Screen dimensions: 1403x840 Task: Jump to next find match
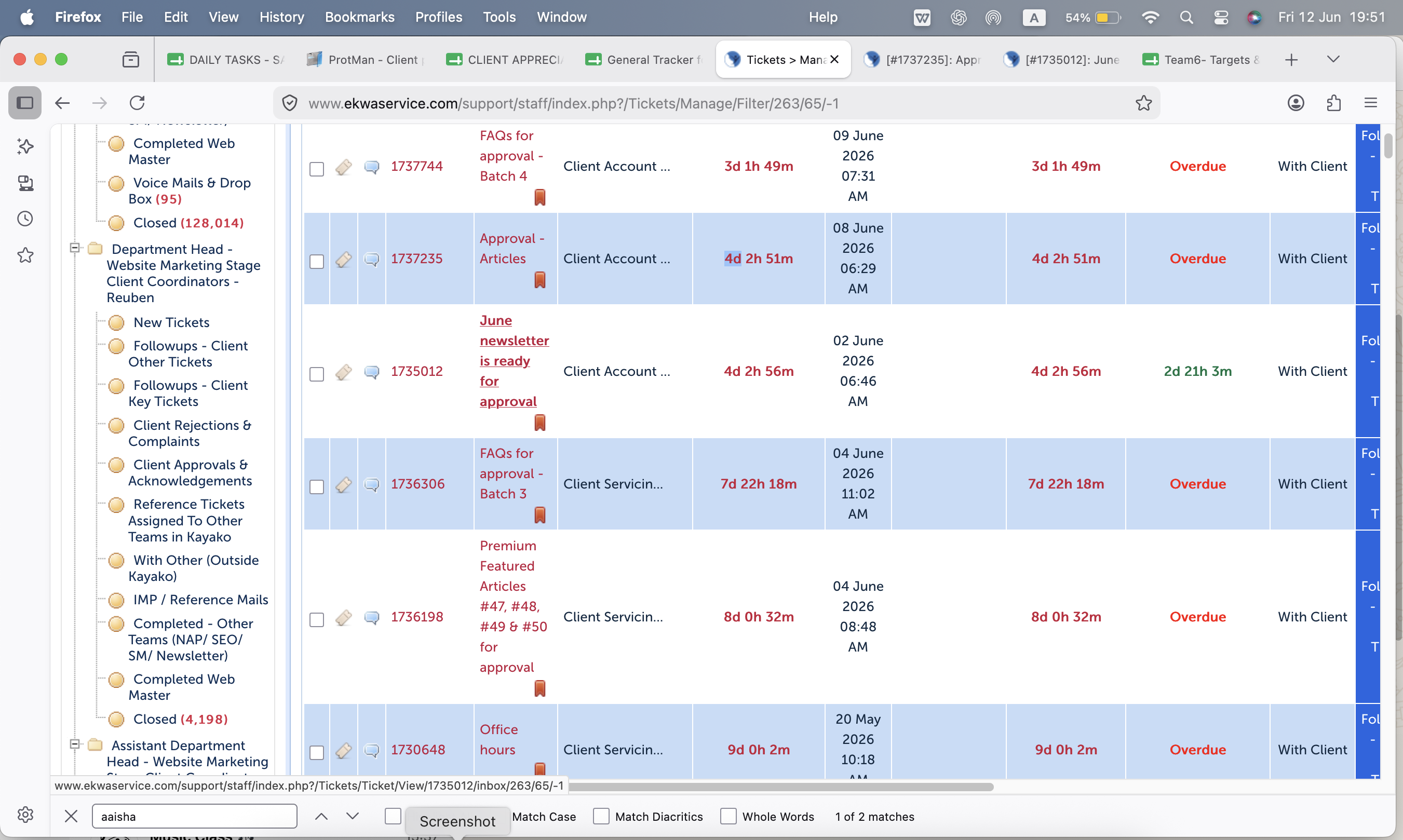point(353,816)
